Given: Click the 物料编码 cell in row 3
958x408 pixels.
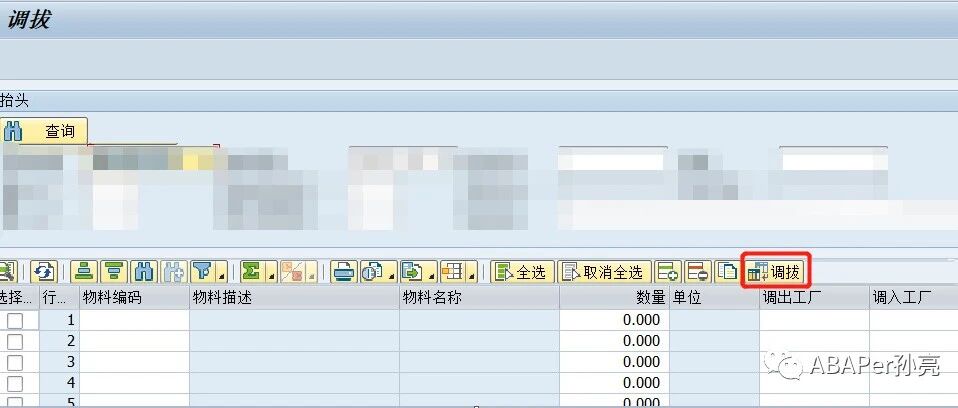Looking at the screenshot, I should click(x=134, y=362).
